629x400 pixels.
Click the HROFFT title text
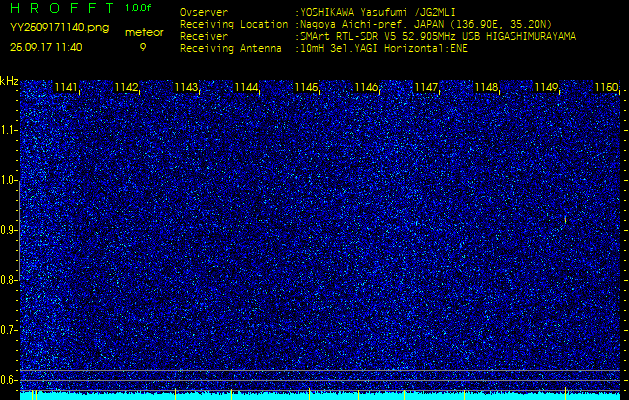63,8
